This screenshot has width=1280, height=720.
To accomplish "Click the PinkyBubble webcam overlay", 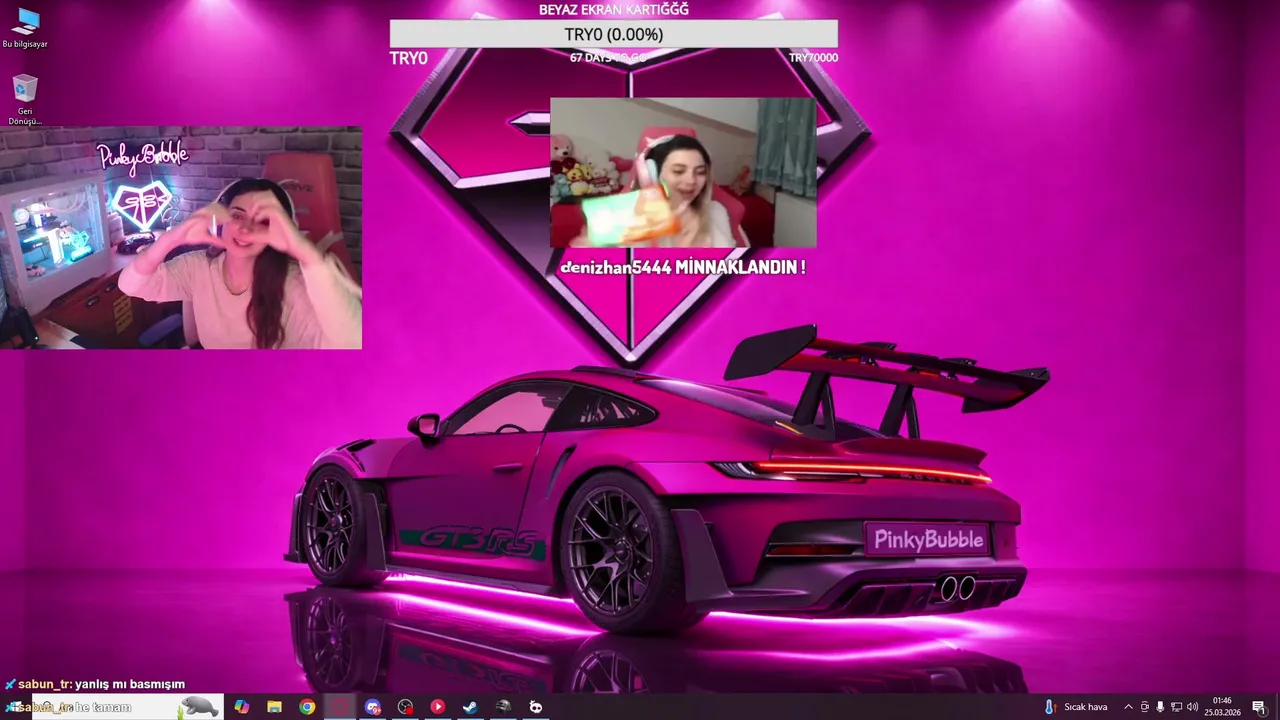I will (181, 238).
